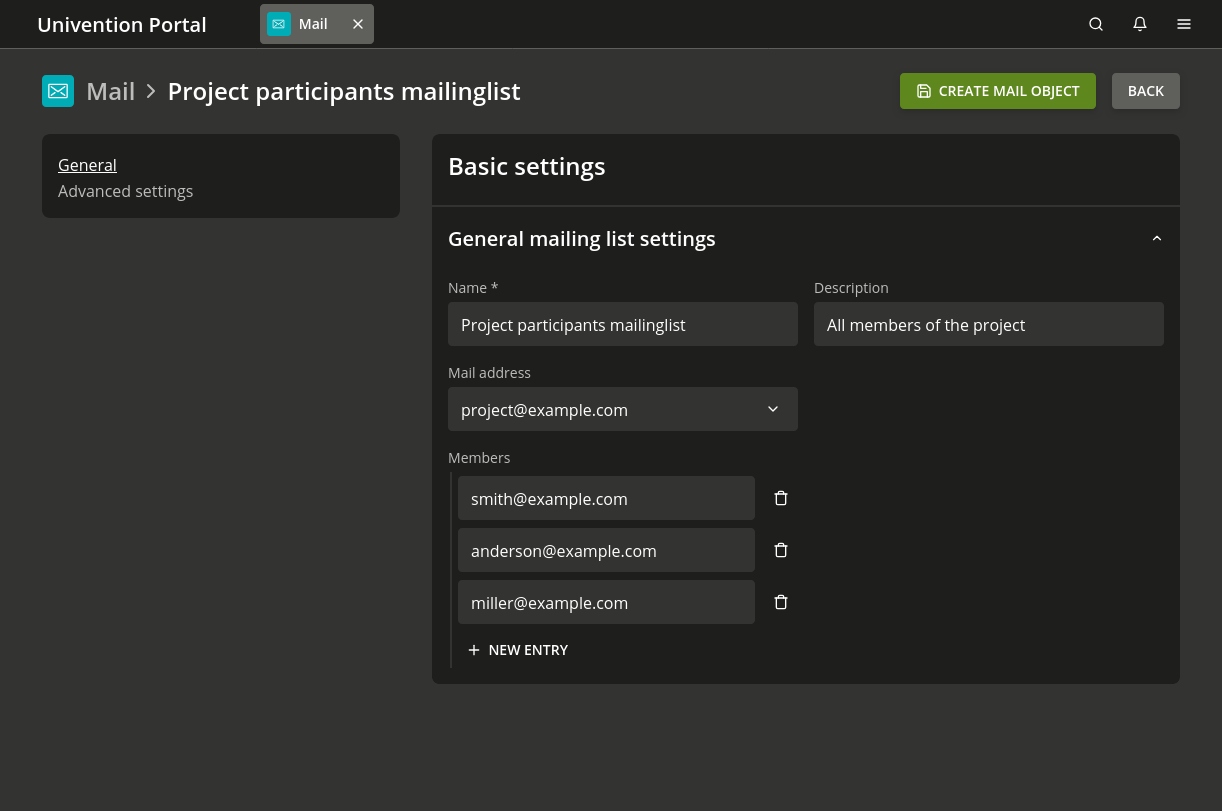Image resolution: width=1222 pixels, height=811 pixels.
Task: Click the Name input field
Action: [x=622, y=325]
